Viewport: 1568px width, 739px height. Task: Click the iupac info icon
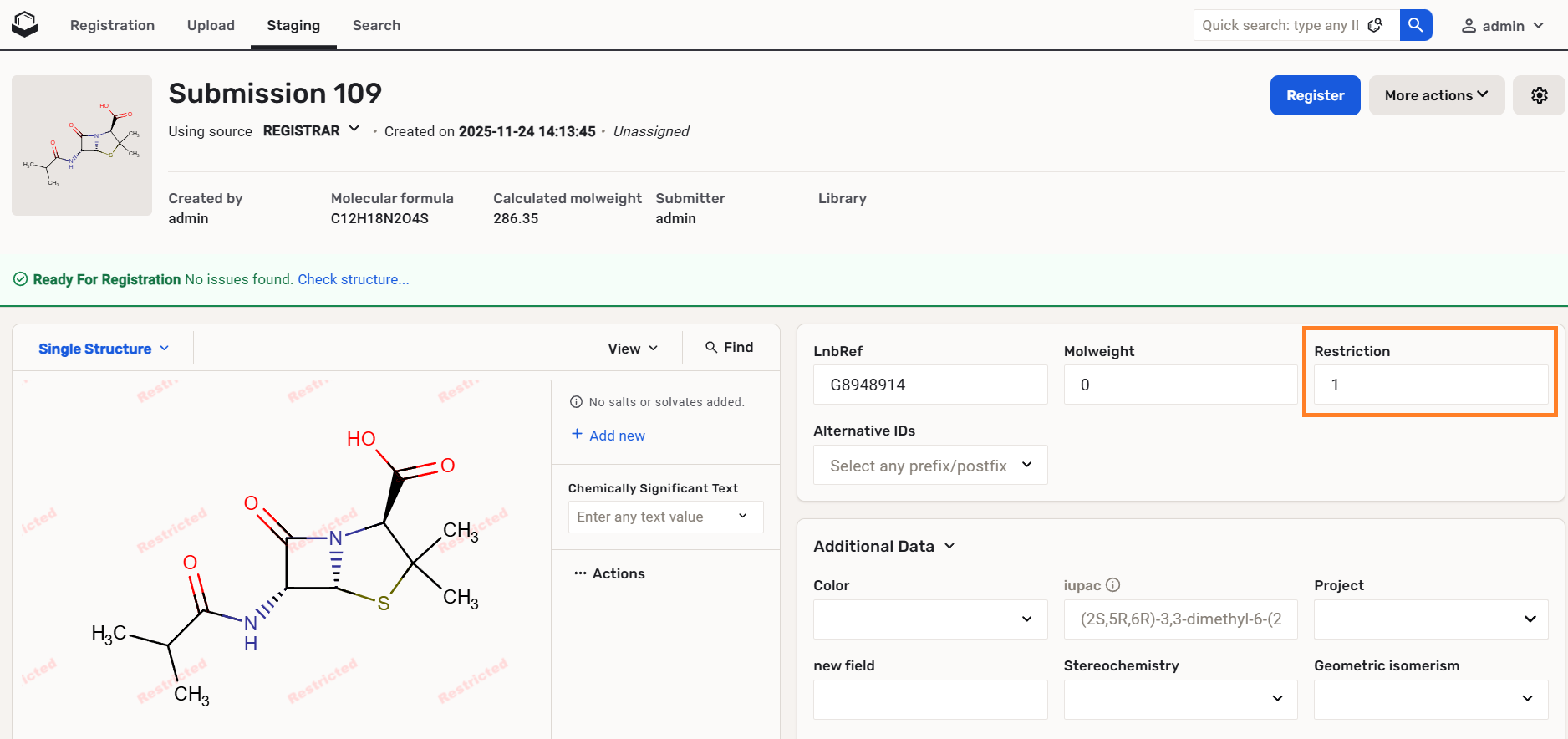(1112, 585)
